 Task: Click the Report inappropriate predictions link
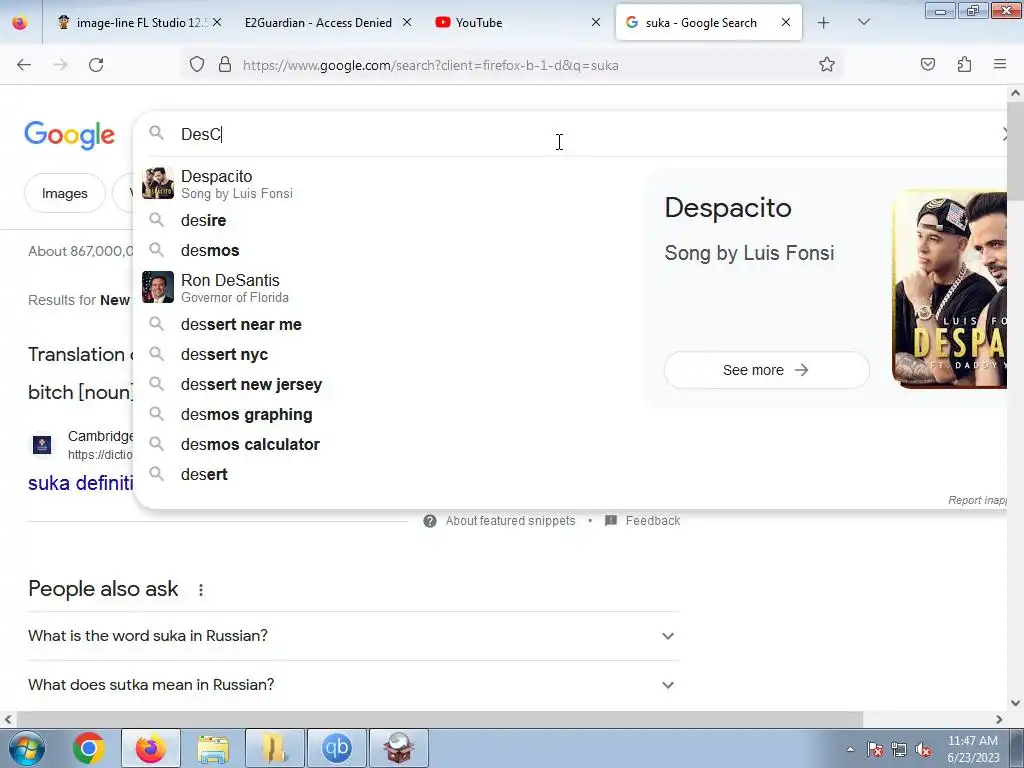coord(977,500)
